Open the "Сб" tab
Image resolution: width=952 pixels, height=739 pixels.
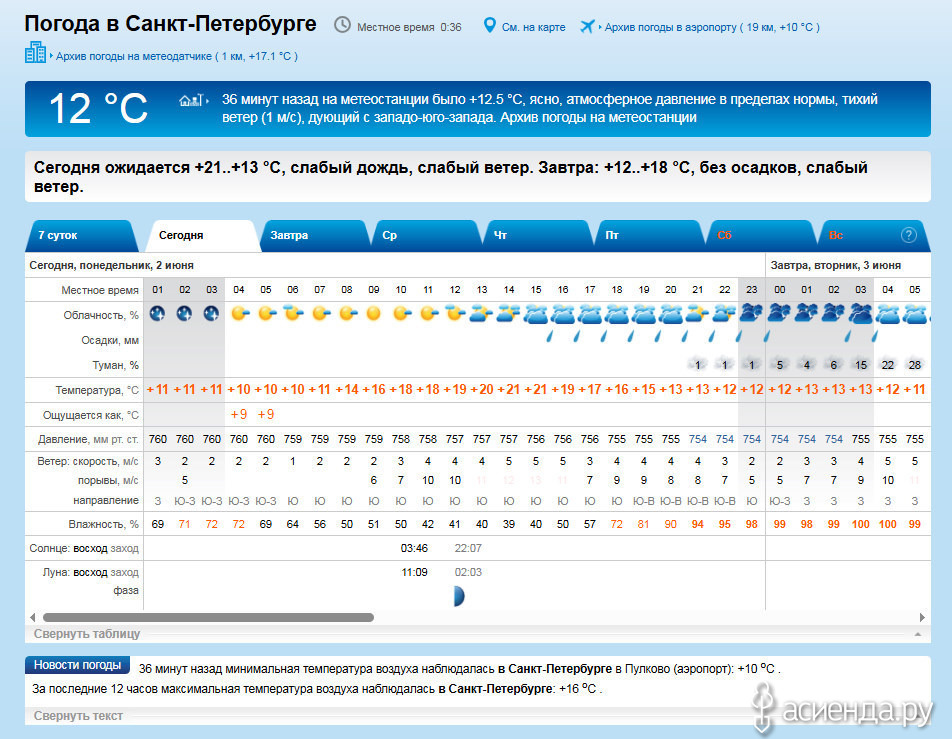(x=761, y=236)
